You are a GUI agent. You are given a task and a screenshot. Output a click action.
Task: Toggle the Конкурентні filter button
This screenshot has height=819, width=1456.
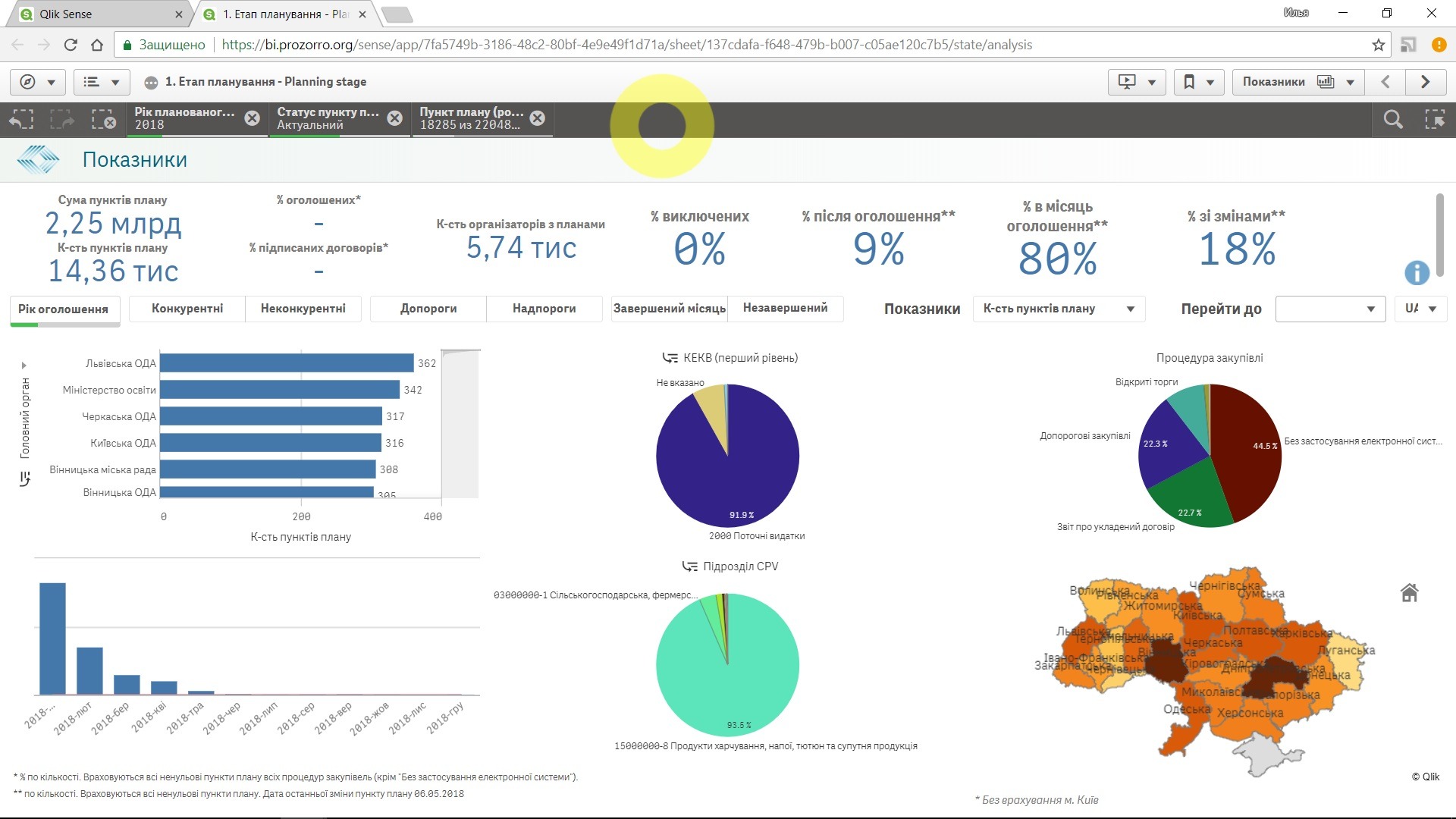pyautogui.click(x=187, y=309)
